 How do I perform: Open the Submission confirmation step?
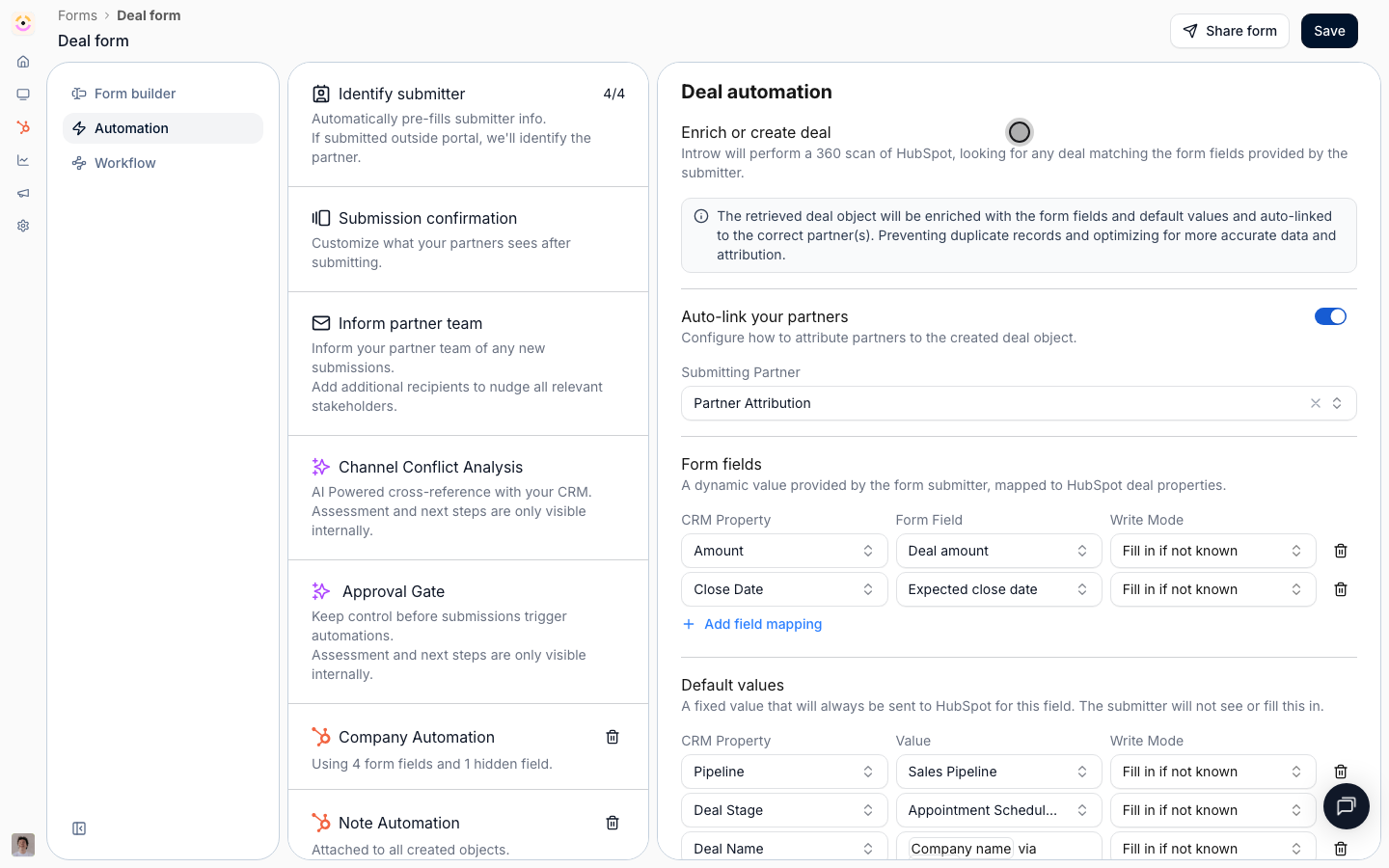[x=468, y=239]
